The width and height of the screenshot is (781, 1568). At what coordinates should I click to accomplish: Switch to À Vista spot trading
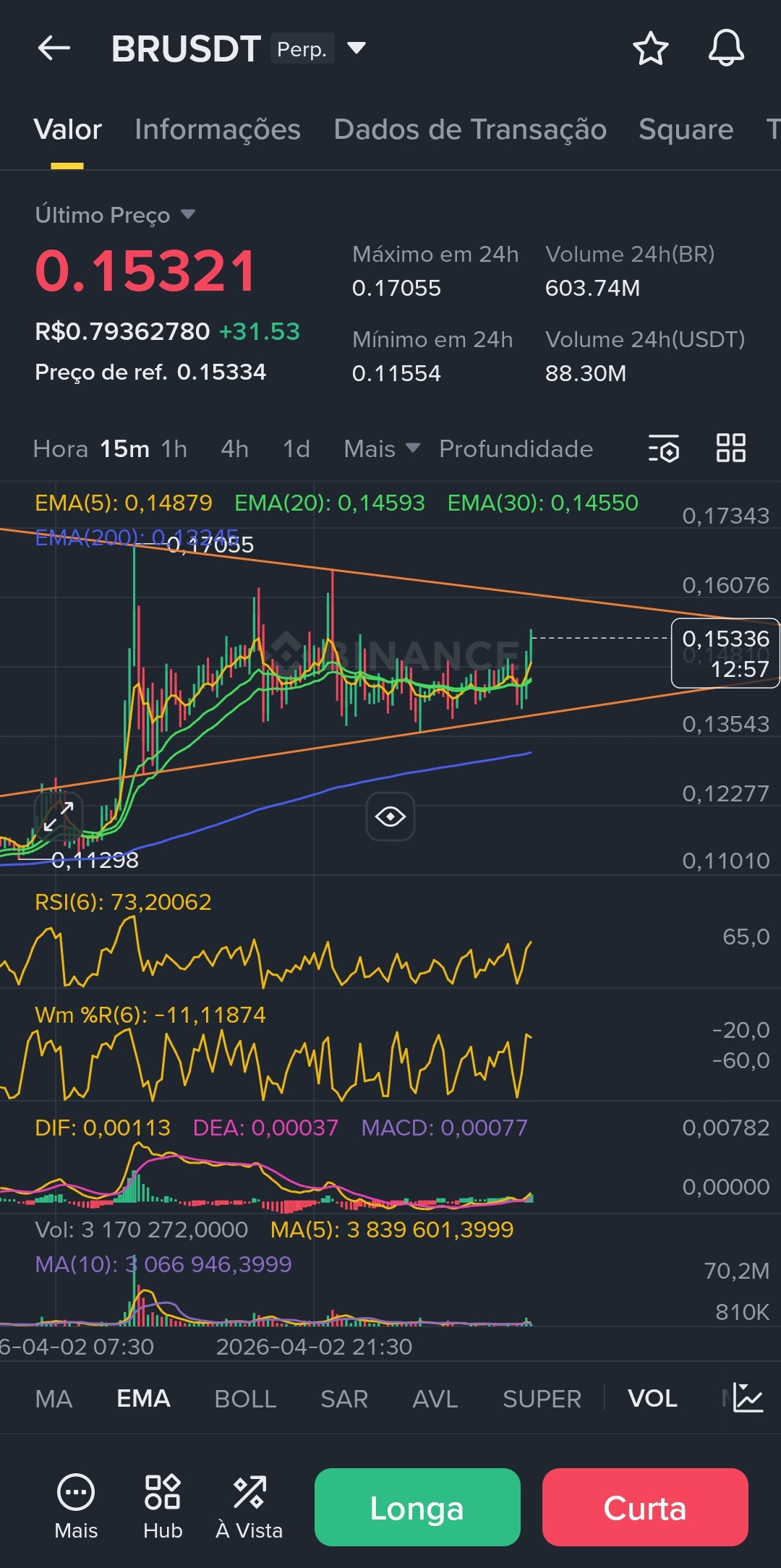pyautogui.click(x=249, y=1507)
